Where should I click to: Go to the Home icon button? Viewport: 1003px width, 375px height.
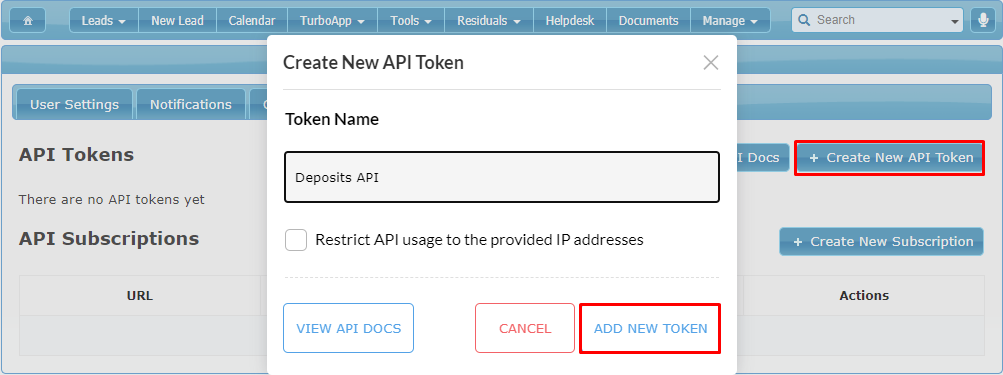click(x=28, y=20)
